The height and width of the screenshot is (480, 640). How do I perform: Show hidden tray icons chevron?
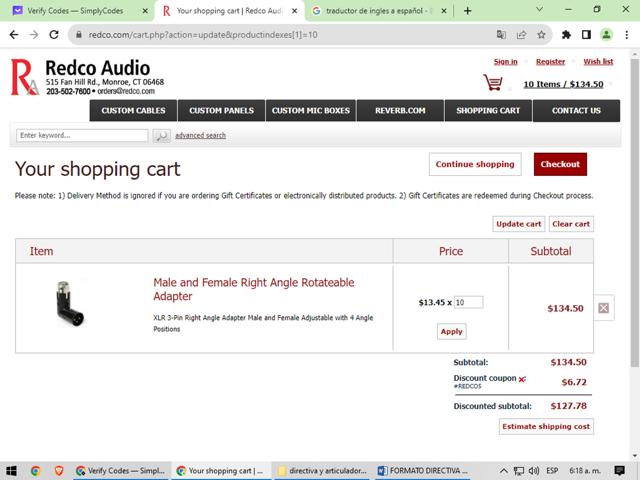point(504,471)
